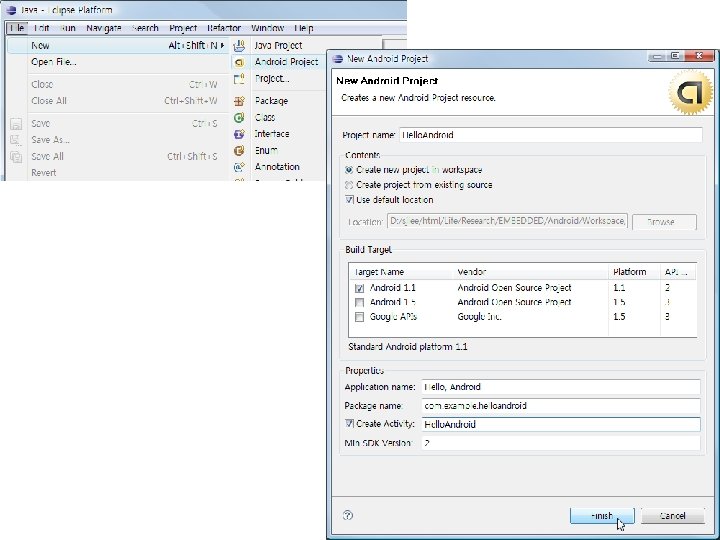
Task: Toggle the Create Activity checkbox
Action: click(x=349, y=423)
